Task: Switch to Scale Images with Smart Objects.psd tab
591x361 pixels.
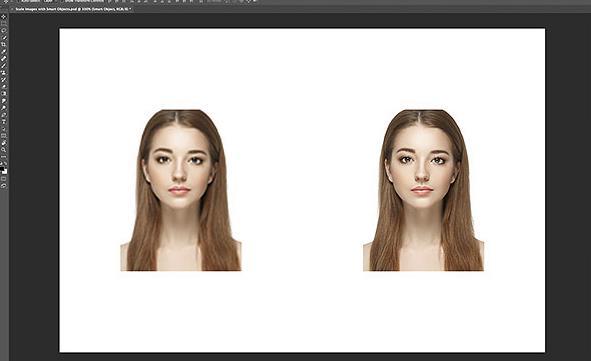Action: pos(72,8)
